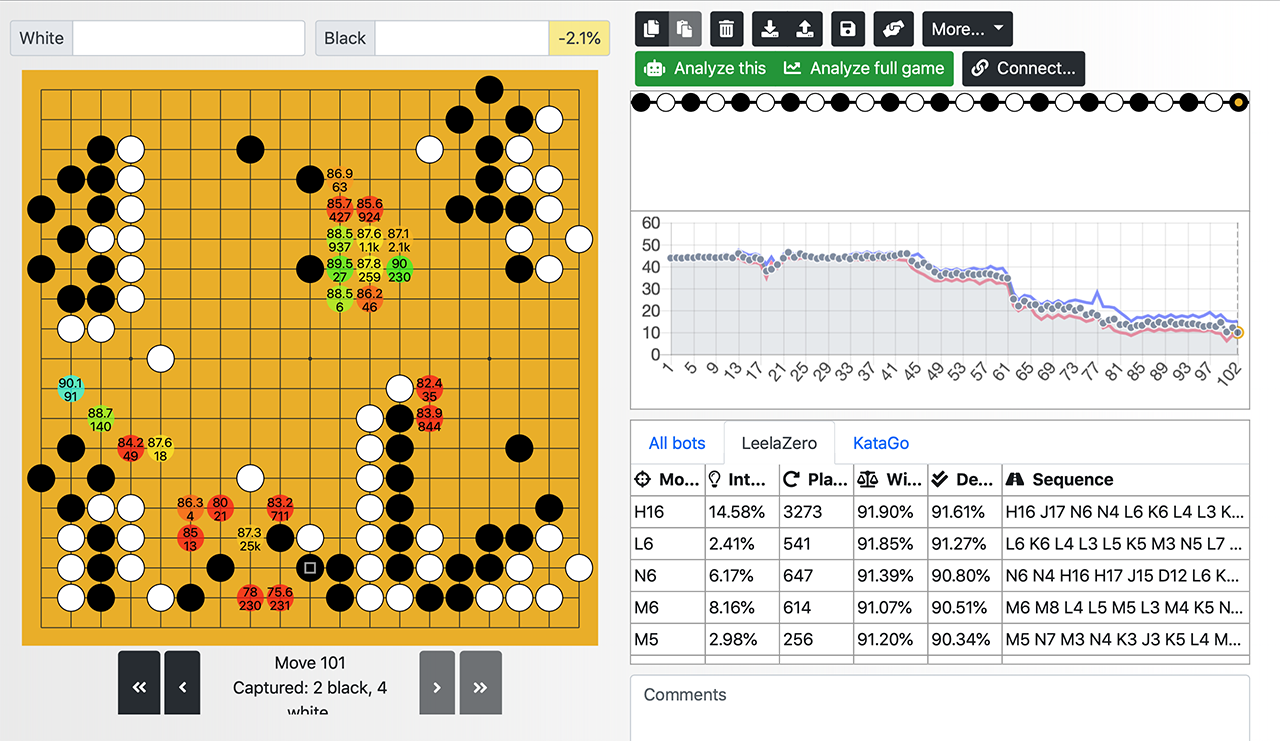Step back one move
The image size is (1280, 741).
(182, 686)
